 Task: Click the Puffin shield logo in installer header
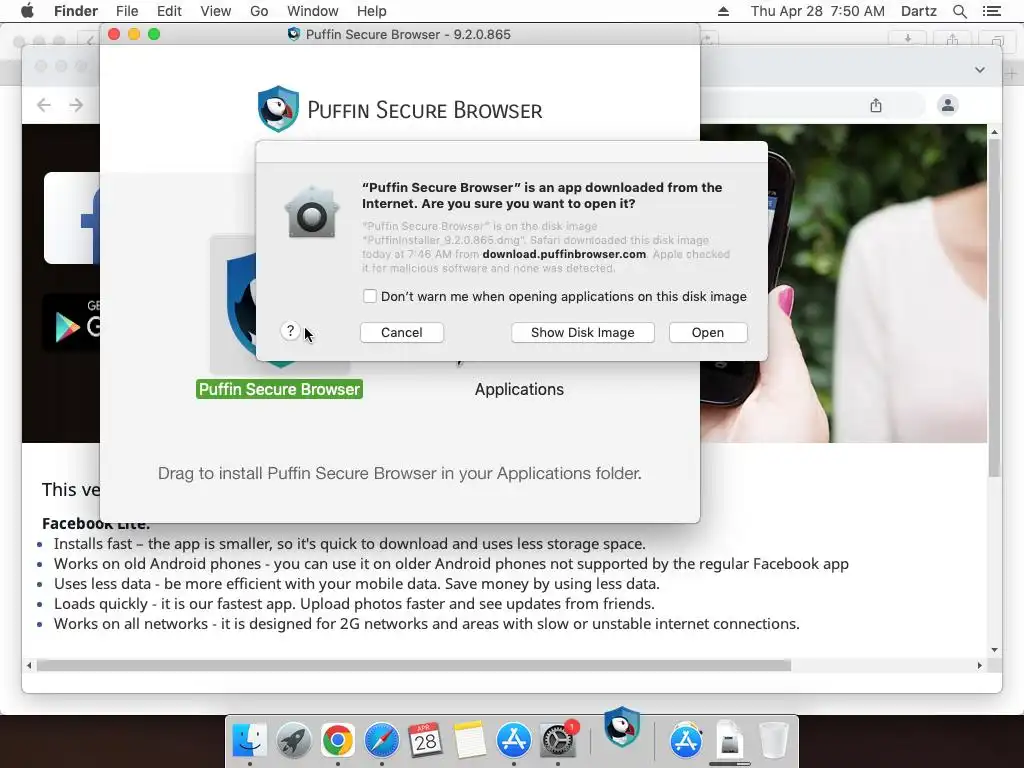pos(278,108)
